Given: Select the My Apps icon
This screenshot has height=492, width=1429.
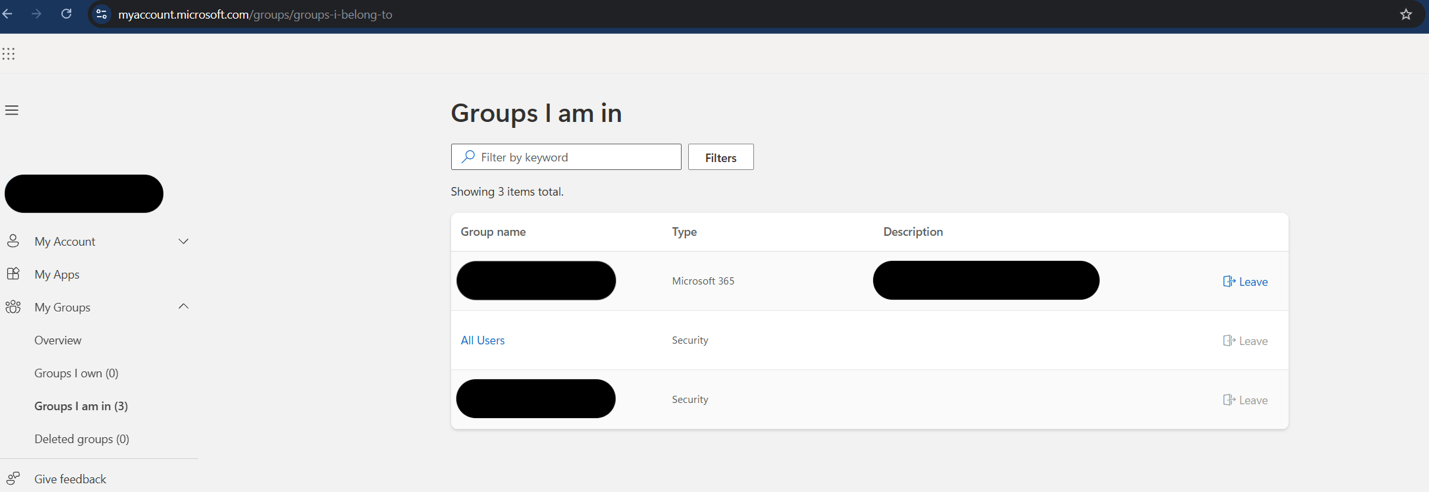Looking at the screenshot, I should point(13,274).
